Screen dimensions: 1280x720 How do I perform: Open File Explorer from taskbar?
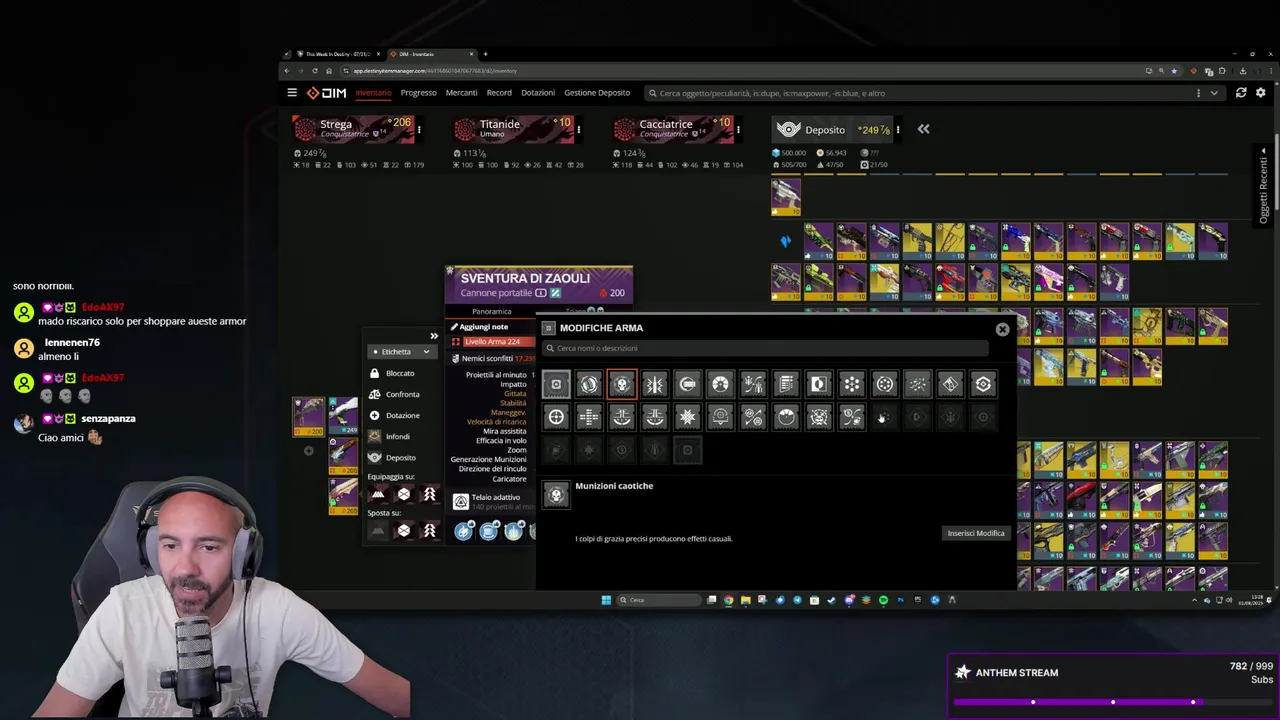[746, 600]
